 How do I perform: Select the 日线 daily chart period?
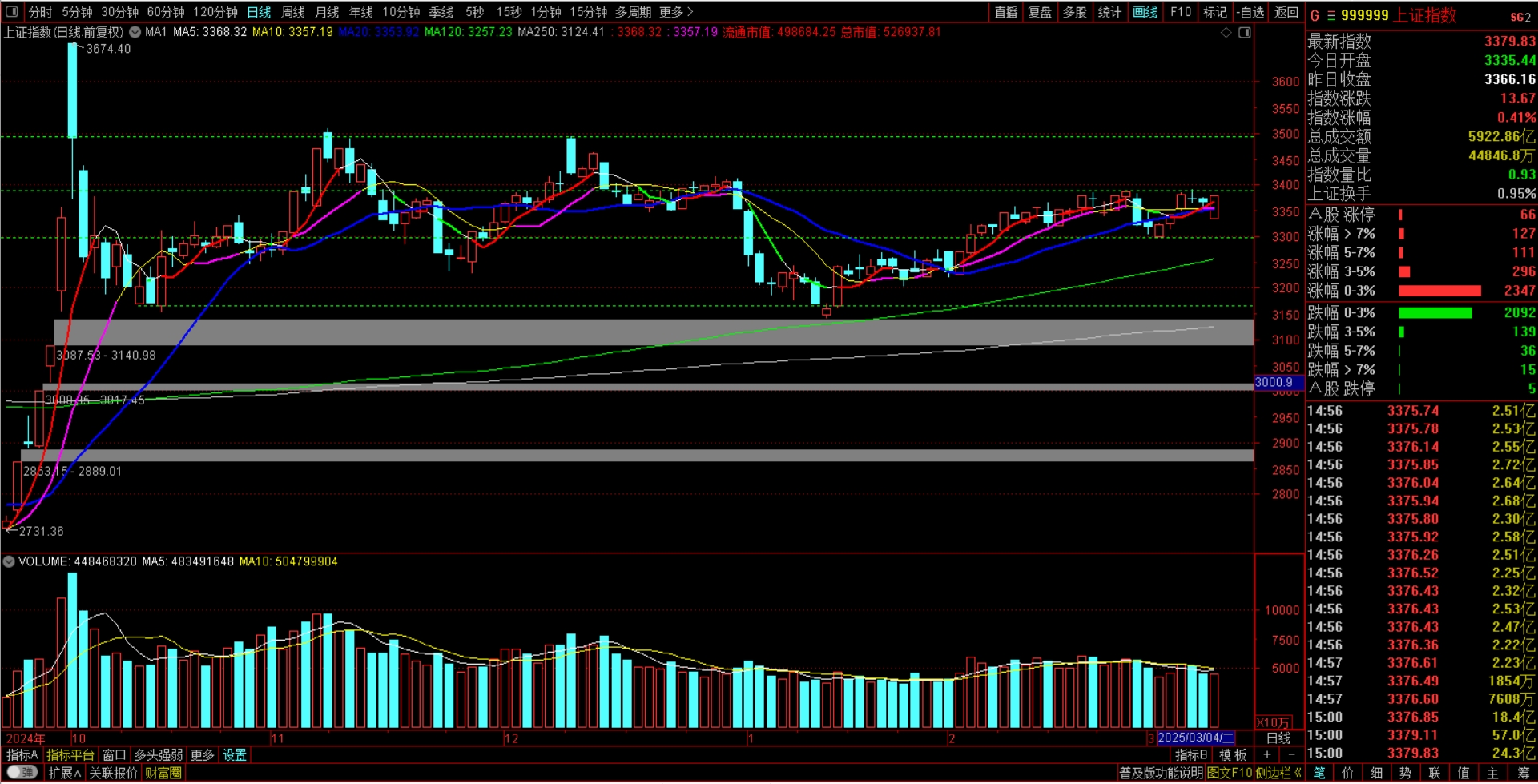[259, 12]
